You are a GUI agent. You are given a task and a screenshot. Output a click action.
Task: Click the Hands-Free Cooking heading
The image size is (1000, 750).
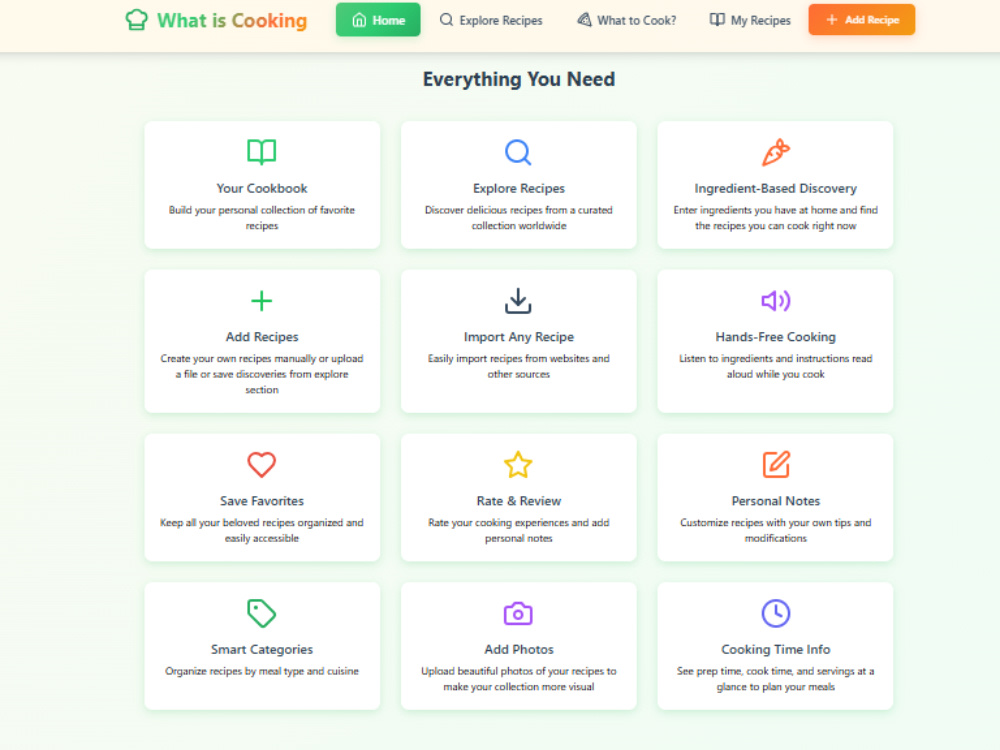tap(776, 337)
